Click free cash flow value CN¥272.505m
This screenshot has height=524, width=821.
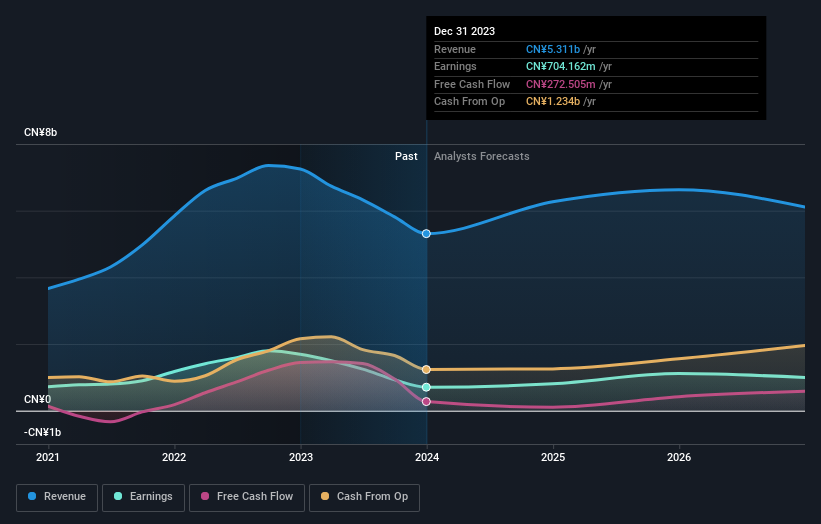pos(561,84)
